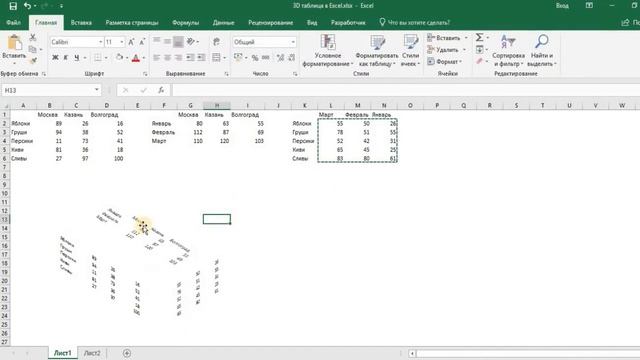Image resolution: width=640 pixels, height=360 pixels.
Task: Switch to the Вставка tab
Action: pyautogui.click(x=81, y=23)
